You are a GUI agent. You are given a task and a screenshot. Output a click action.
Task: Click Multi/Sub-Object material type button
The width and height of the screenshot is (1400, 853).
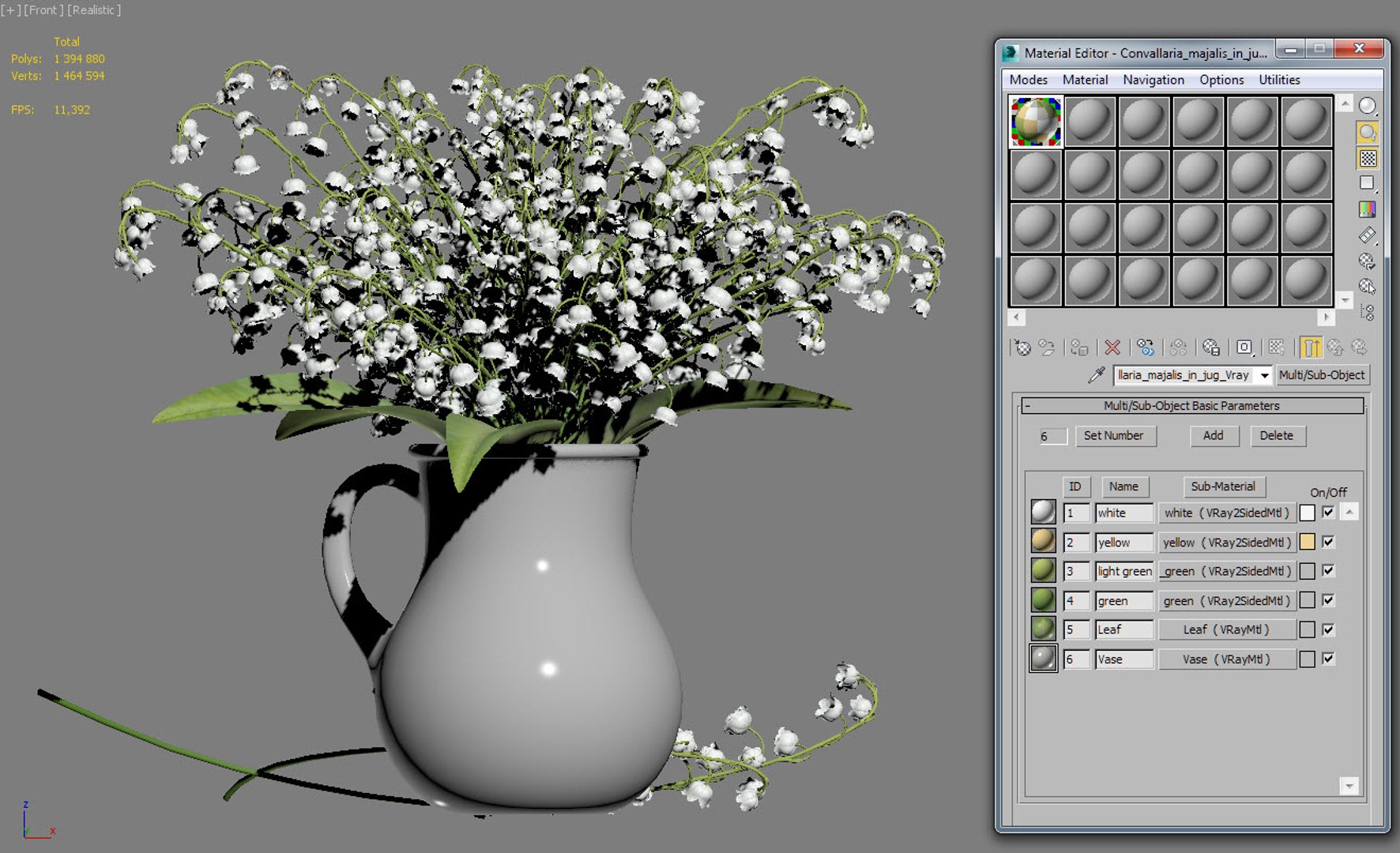1322,375
